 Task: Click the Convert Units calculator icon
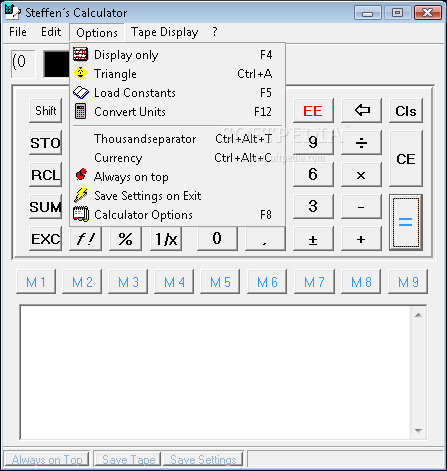(x=80, y=111)
